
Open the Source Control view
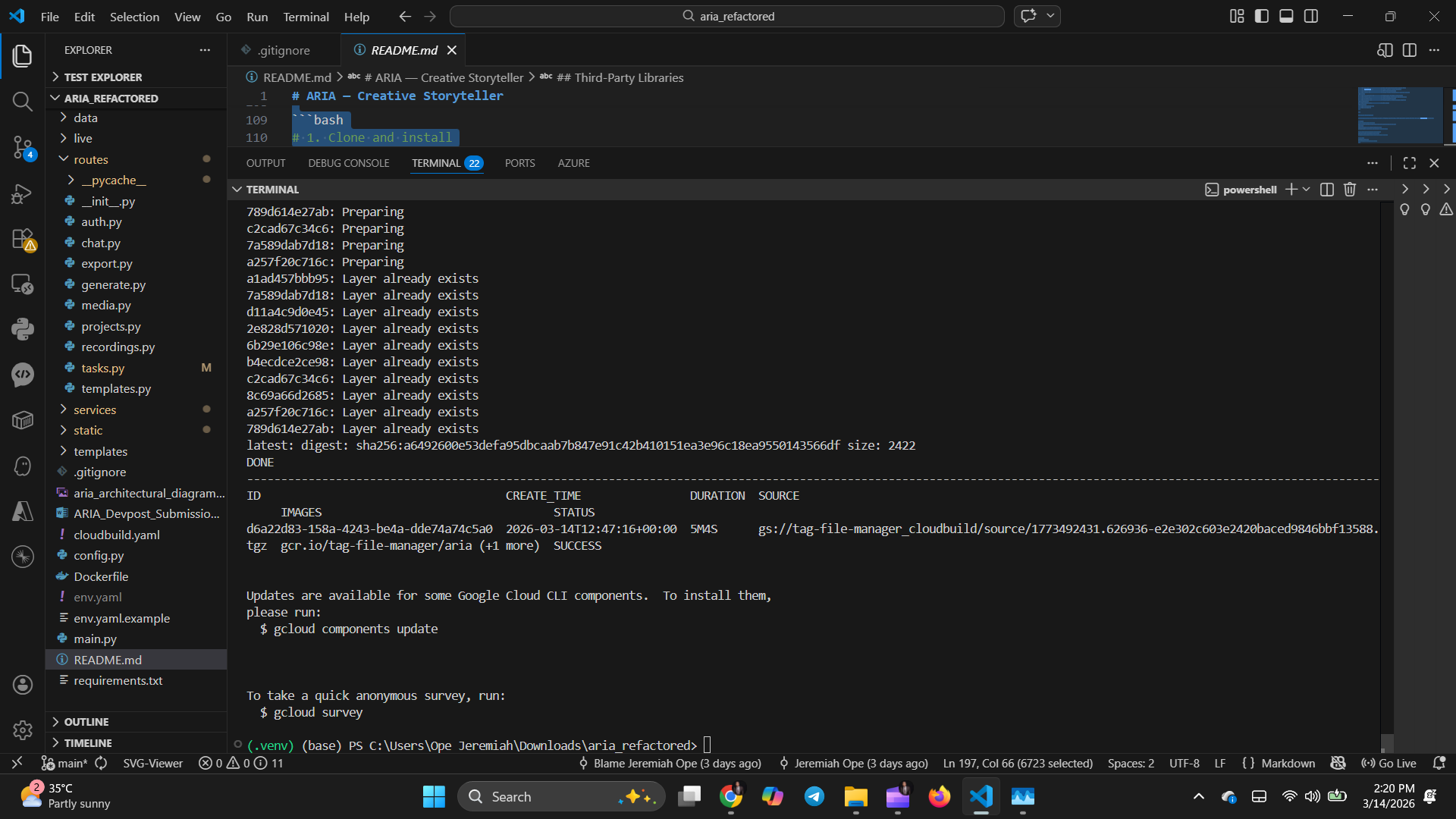(x=22, y=147)
